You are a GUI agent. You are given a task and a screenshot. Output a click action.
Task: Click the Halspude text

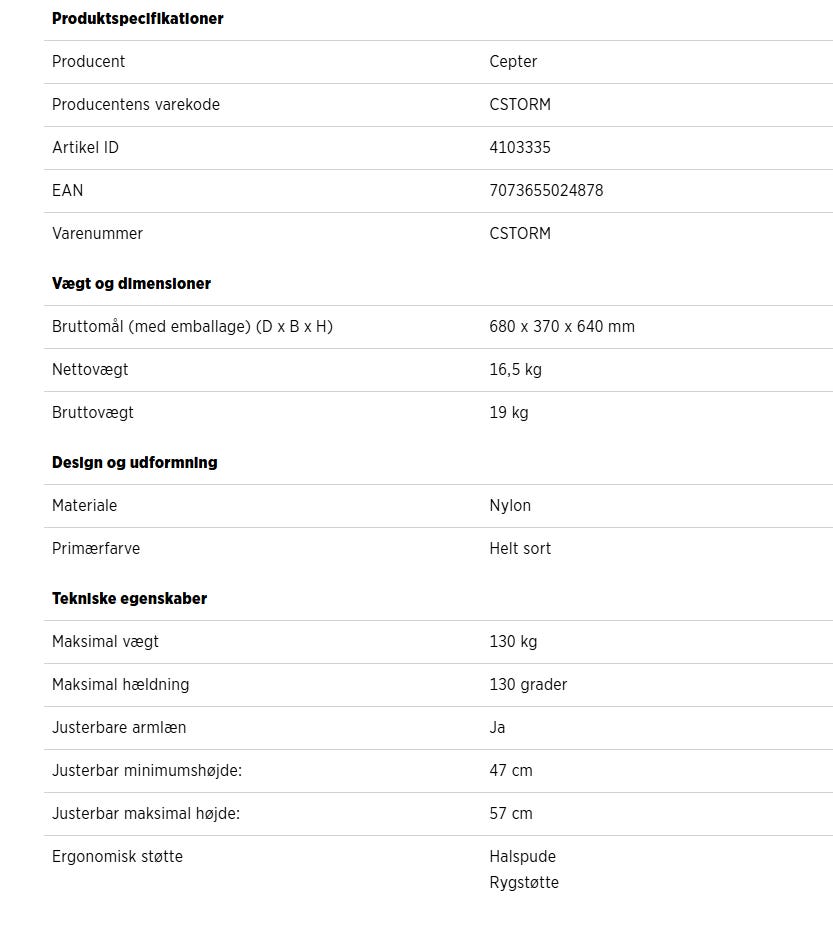(522, 857)
